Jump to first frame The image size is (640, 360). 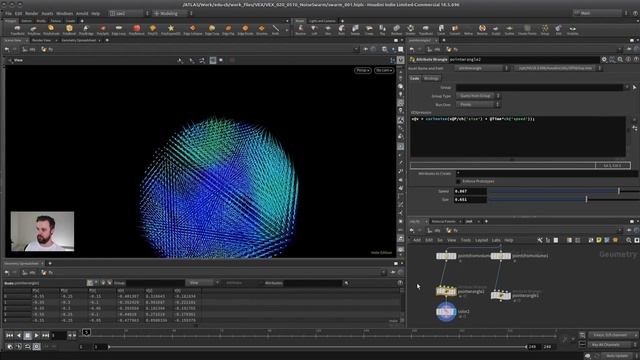click(x=9, y=335)
